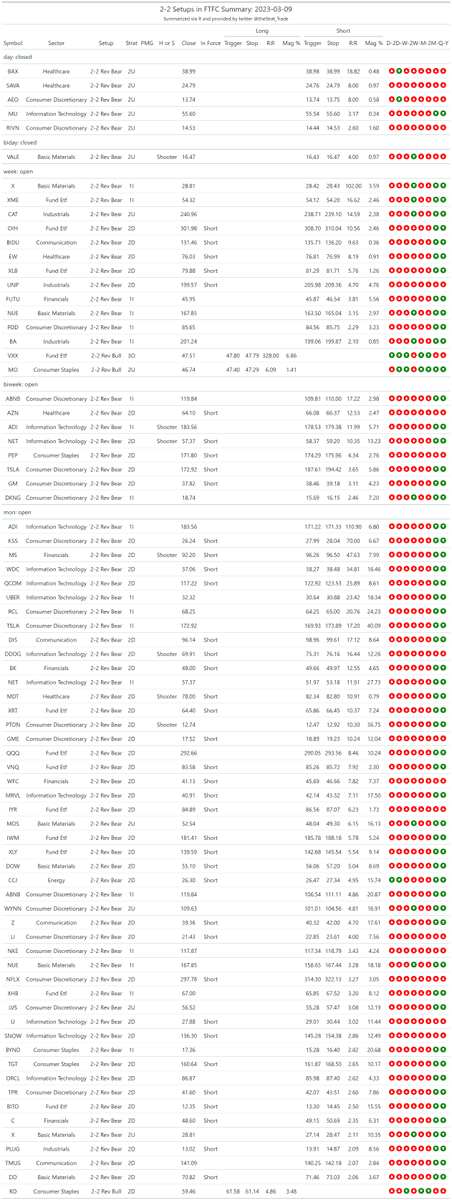Click the CAT symbol cell
The width and height of the screenshot is (452, 1200).
click(13, 214)
